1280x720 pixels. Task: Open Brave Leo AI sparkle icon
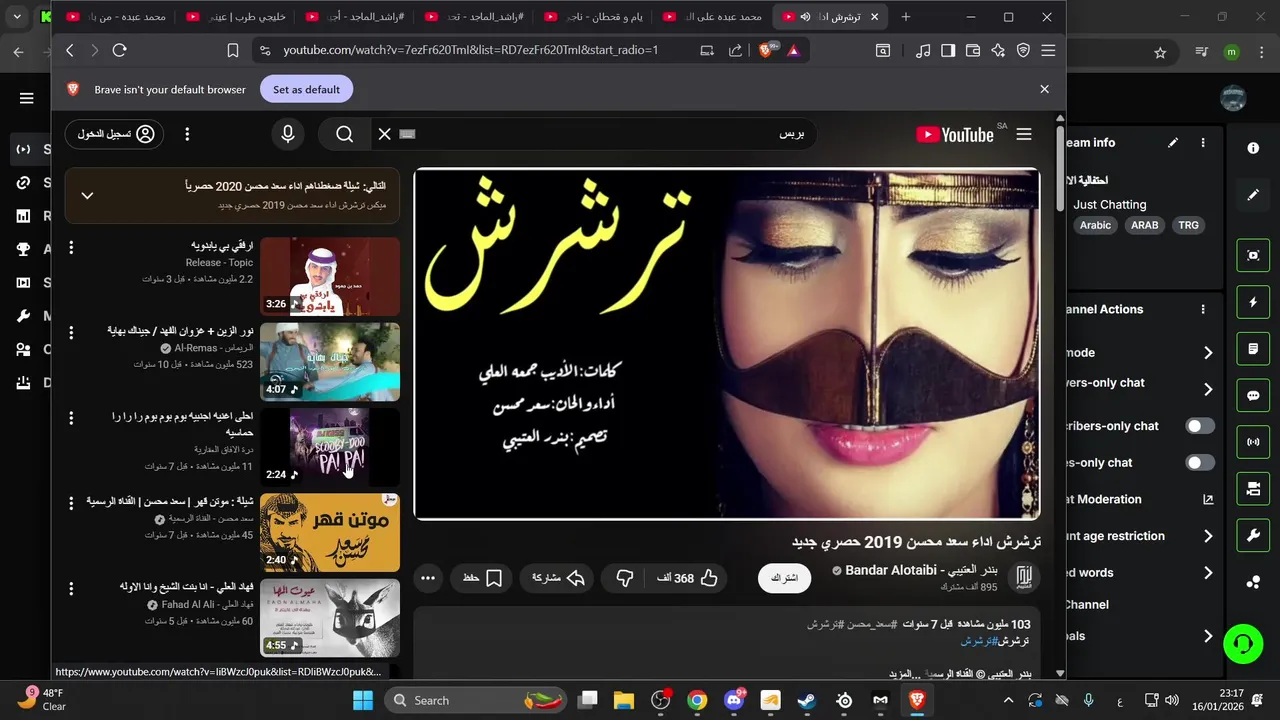click(998, 50)
